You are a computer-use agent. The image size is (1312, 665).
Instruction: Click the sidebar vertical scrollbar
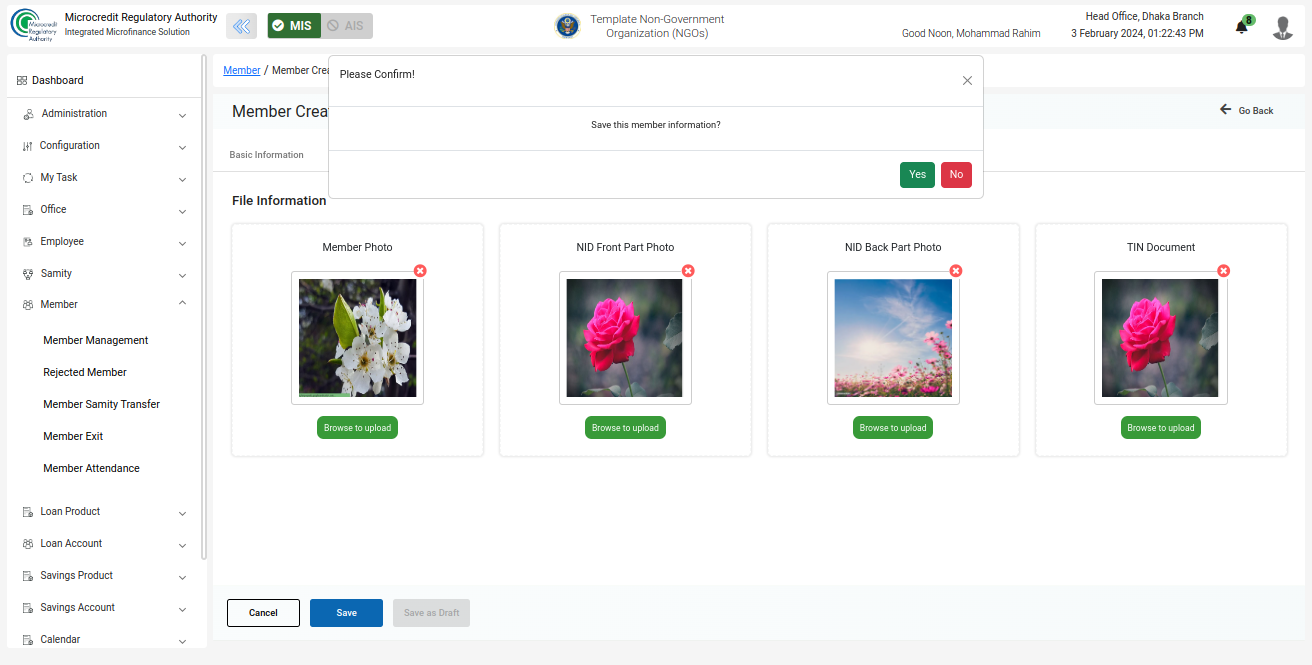[x=204, y=307]
